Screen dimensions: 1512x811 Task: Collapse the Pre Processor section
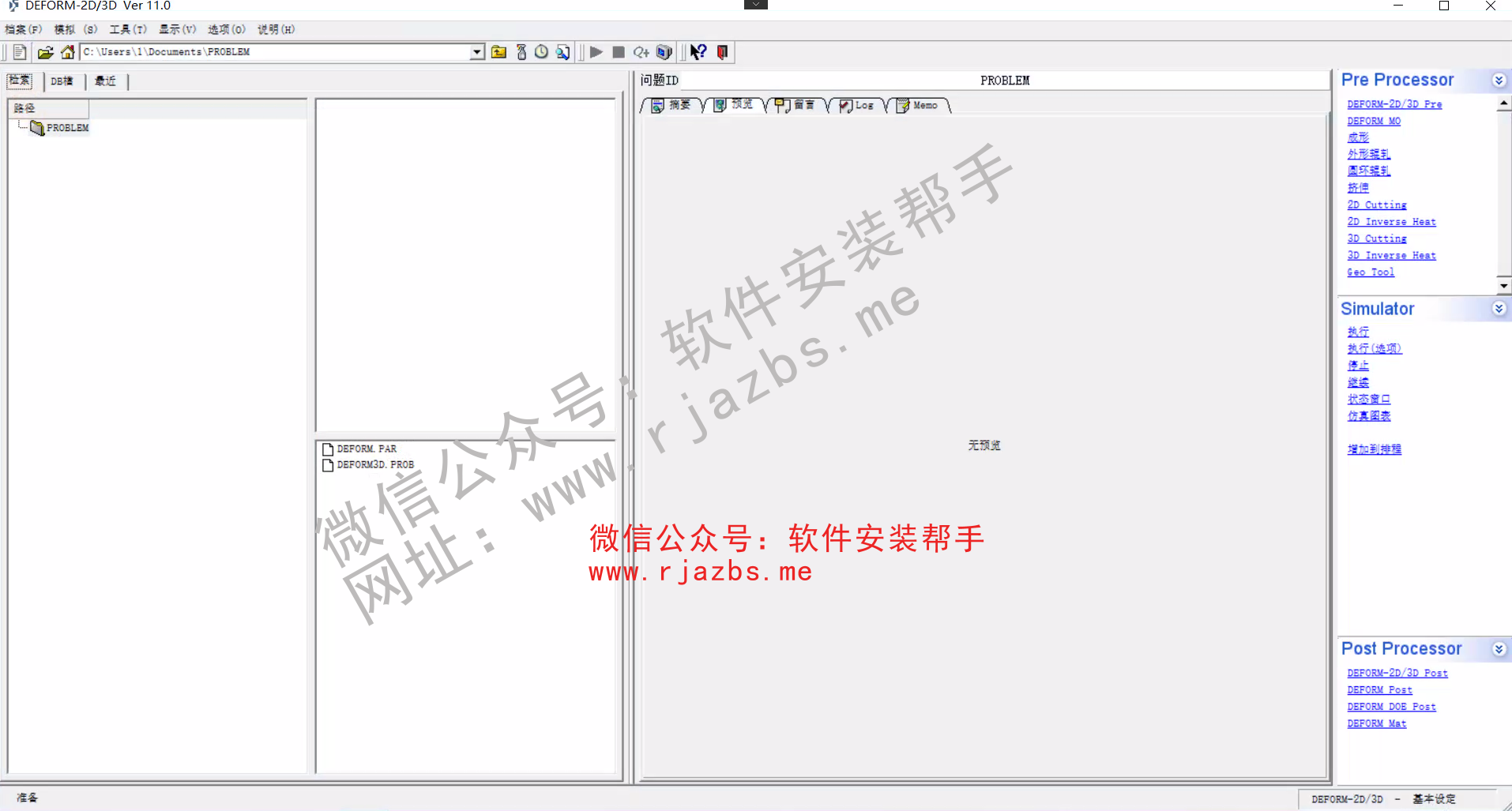[1499, 81]
